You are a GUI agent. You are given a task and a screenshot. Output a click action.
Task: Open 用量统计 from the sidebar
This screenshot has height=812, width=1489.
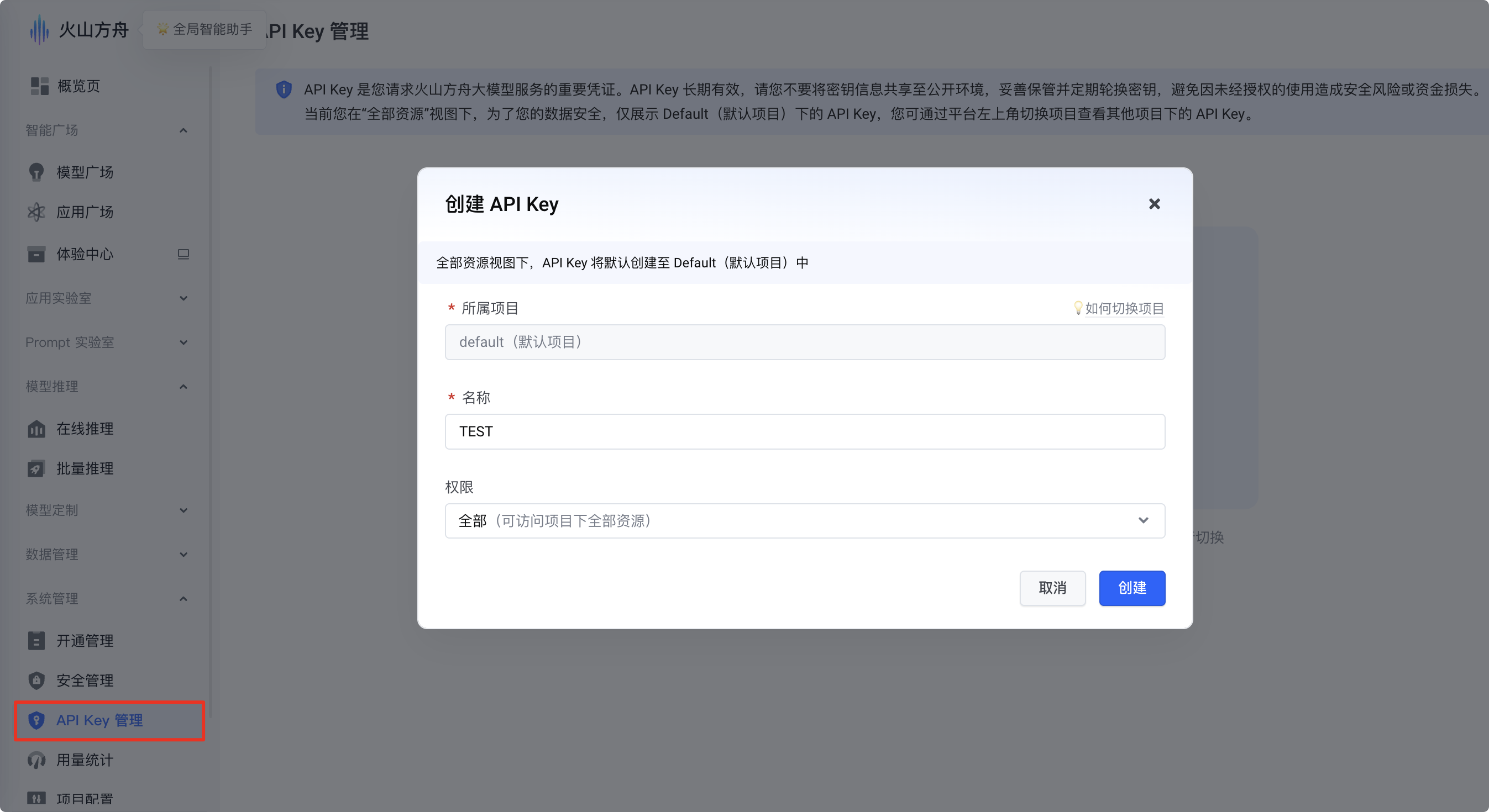[x=85, y=760]
